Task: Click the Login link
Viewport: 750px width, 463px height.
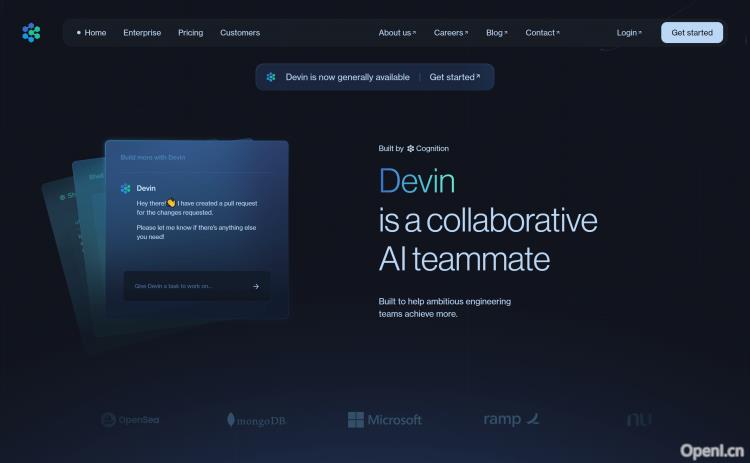Action: coord(629,33)
